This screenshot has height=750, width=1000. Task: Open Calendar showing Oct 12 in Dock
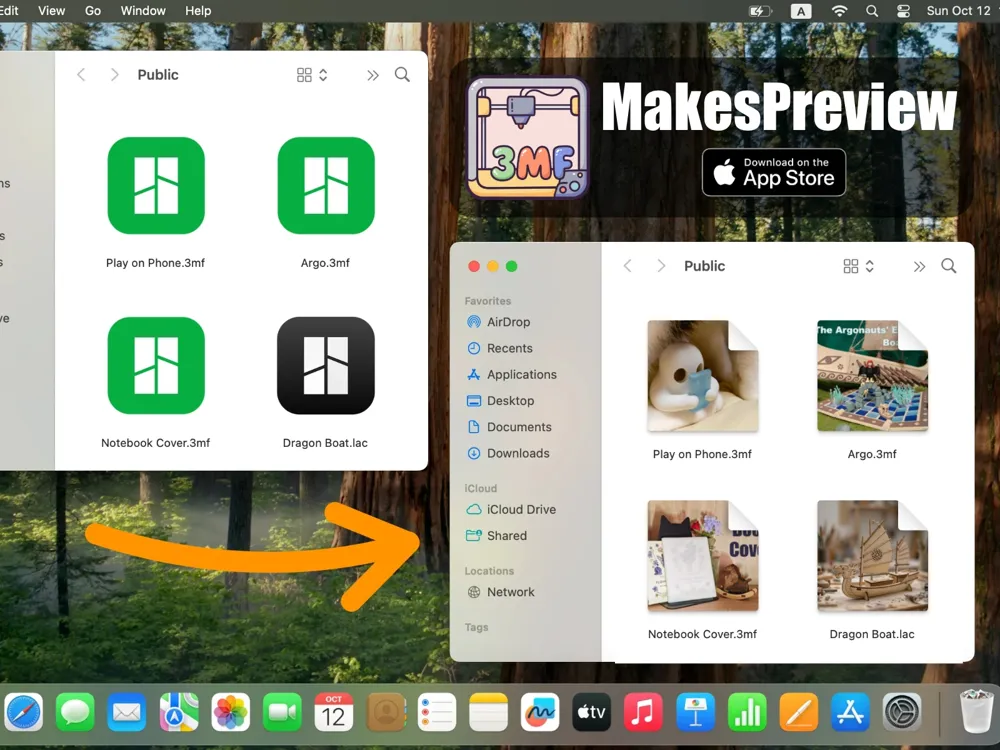334,712
